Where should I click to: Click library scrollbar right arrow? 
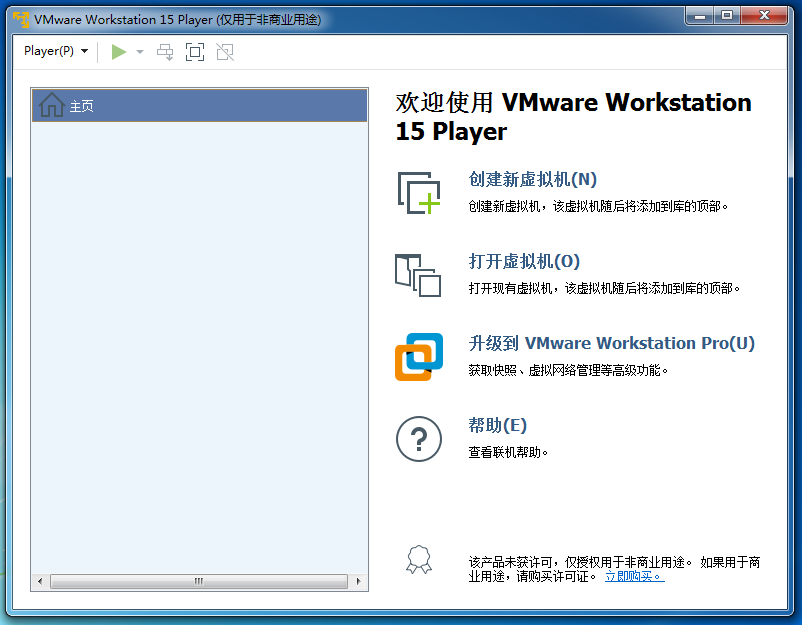[x=359, y=581]
